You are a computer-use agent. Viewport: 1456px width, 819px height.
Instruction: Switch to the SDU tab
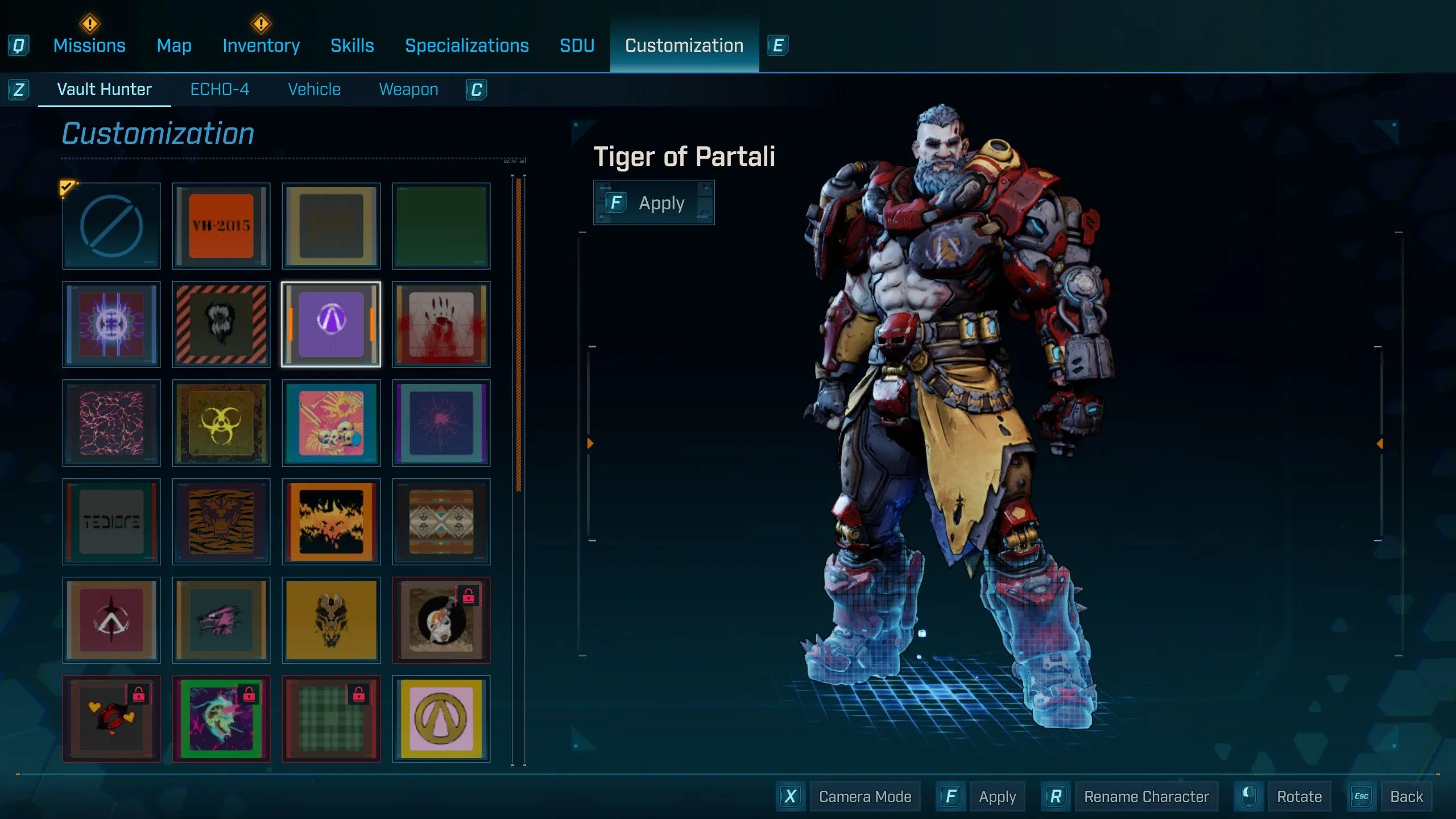click(x=577, y=45)
